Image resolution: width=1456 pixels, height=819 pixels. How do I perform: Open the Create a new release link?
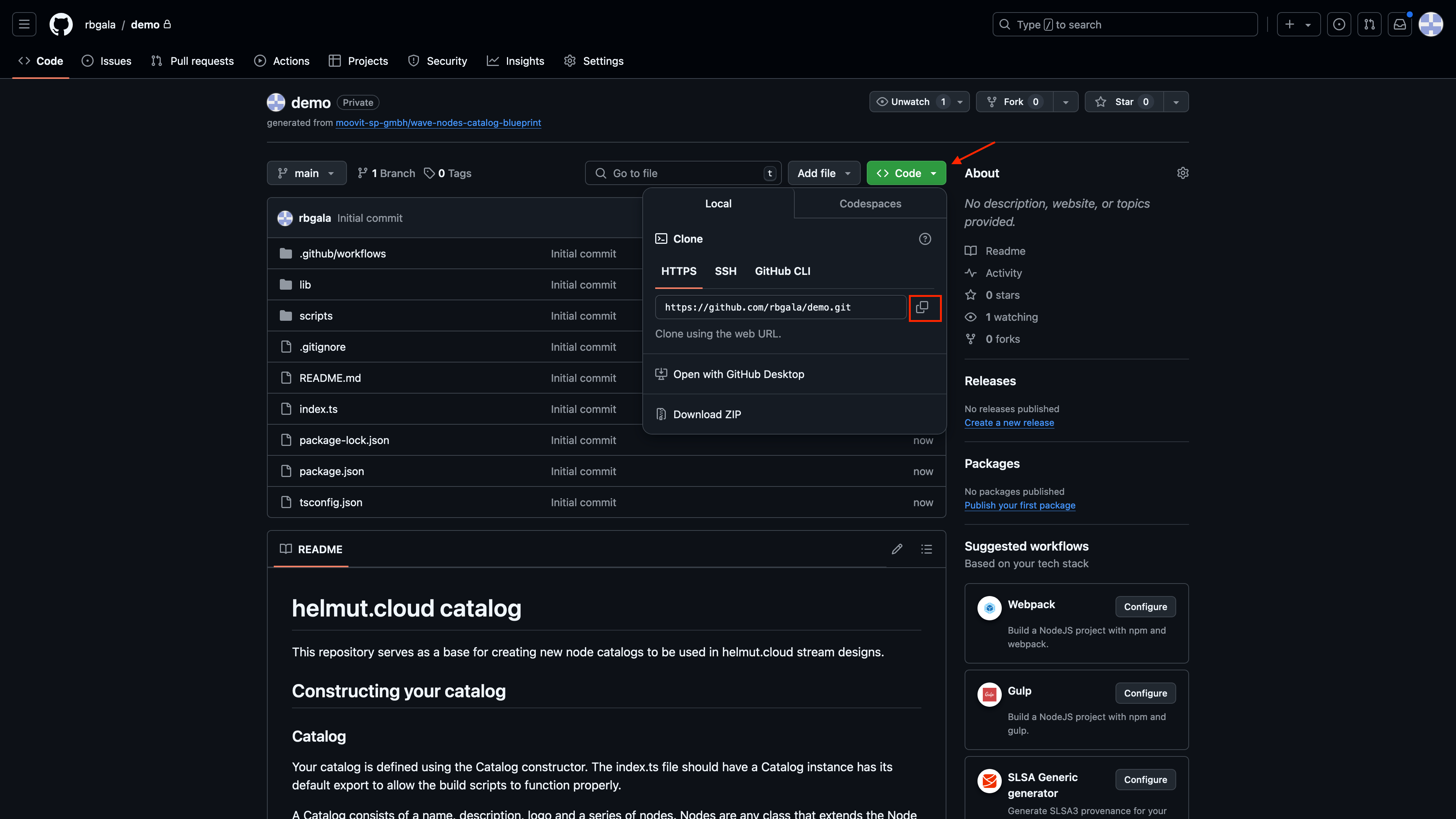coord(1009,422)
